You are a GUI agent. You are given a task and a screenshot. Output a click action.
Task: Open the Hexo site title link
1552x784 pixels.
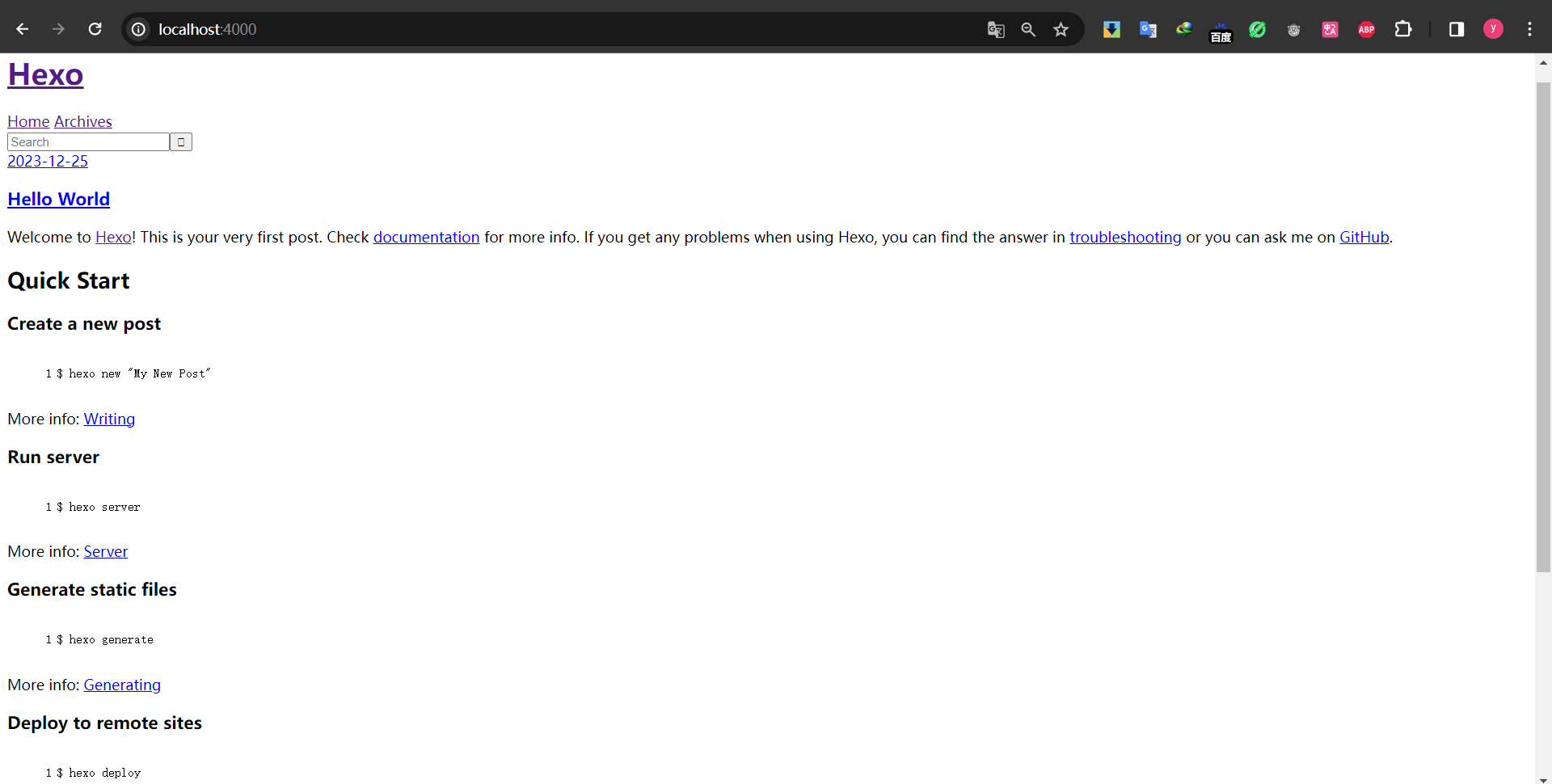click(x=45, y=74)
